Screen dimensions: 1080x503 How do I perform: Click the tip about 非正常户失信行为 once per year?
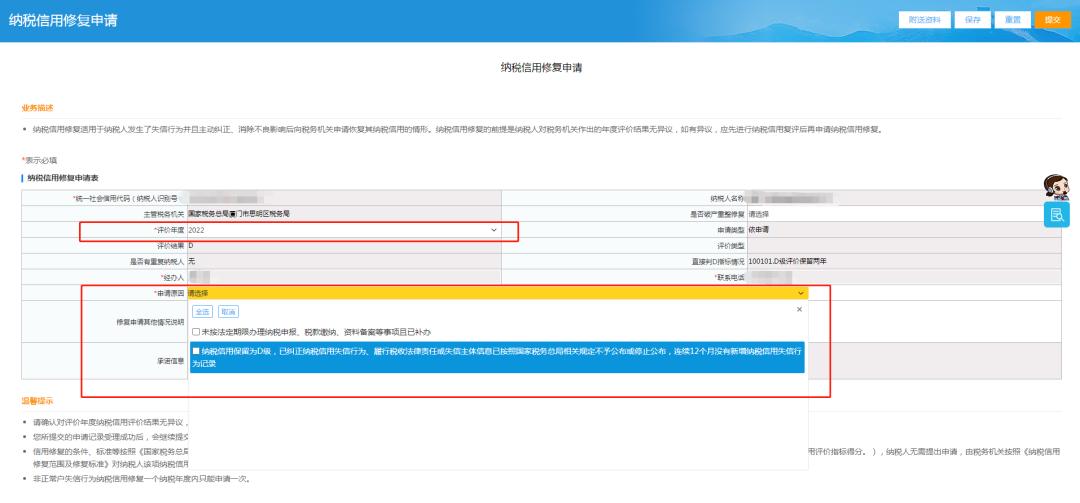click(141, 478)
